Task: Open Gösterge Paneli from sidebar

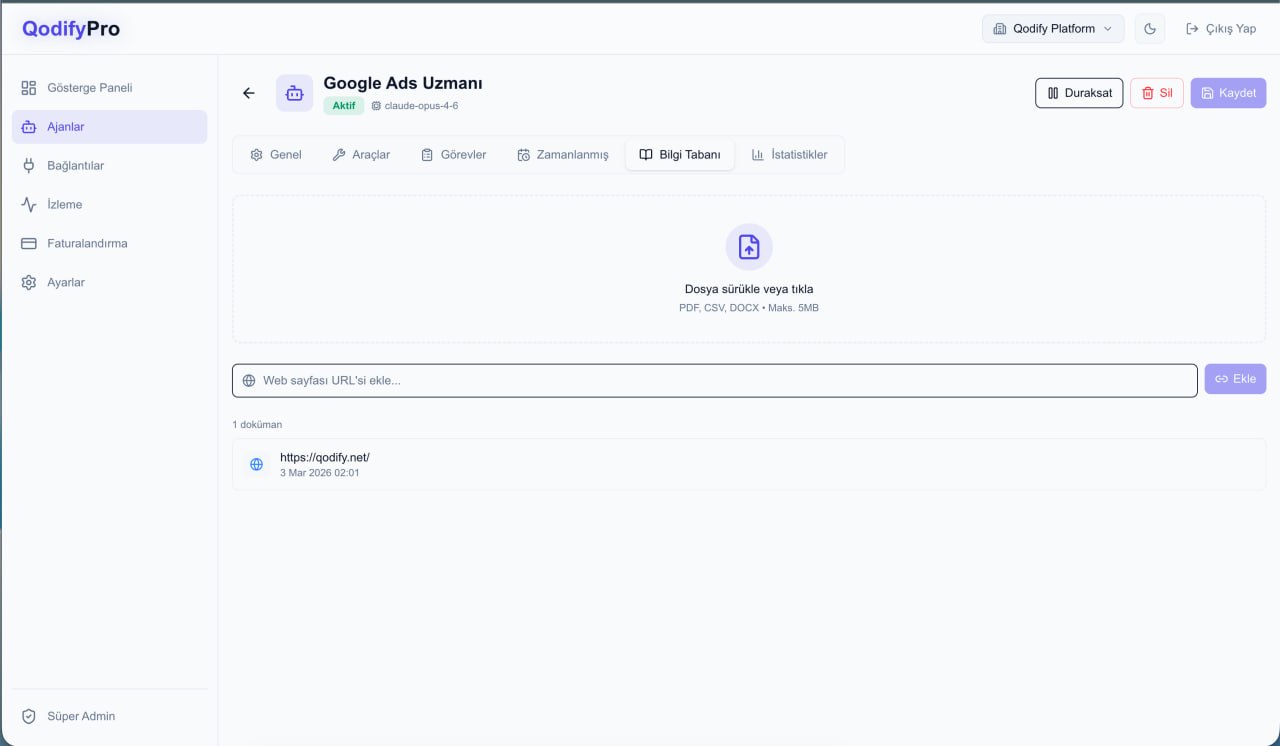Action: (89, 88)
